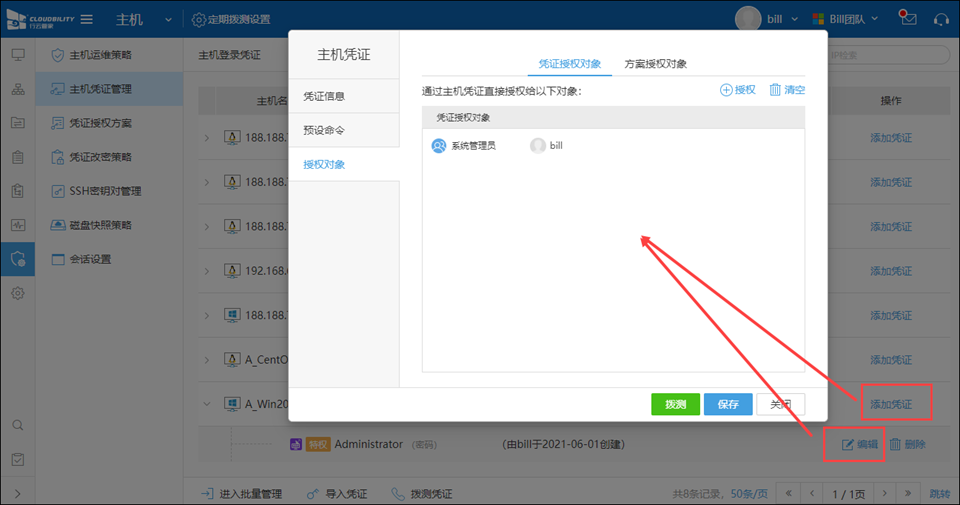The image size is (960, 505).
Task: Click the green 拨测 button
Action: pyautogui.click(x=674, y=404)
